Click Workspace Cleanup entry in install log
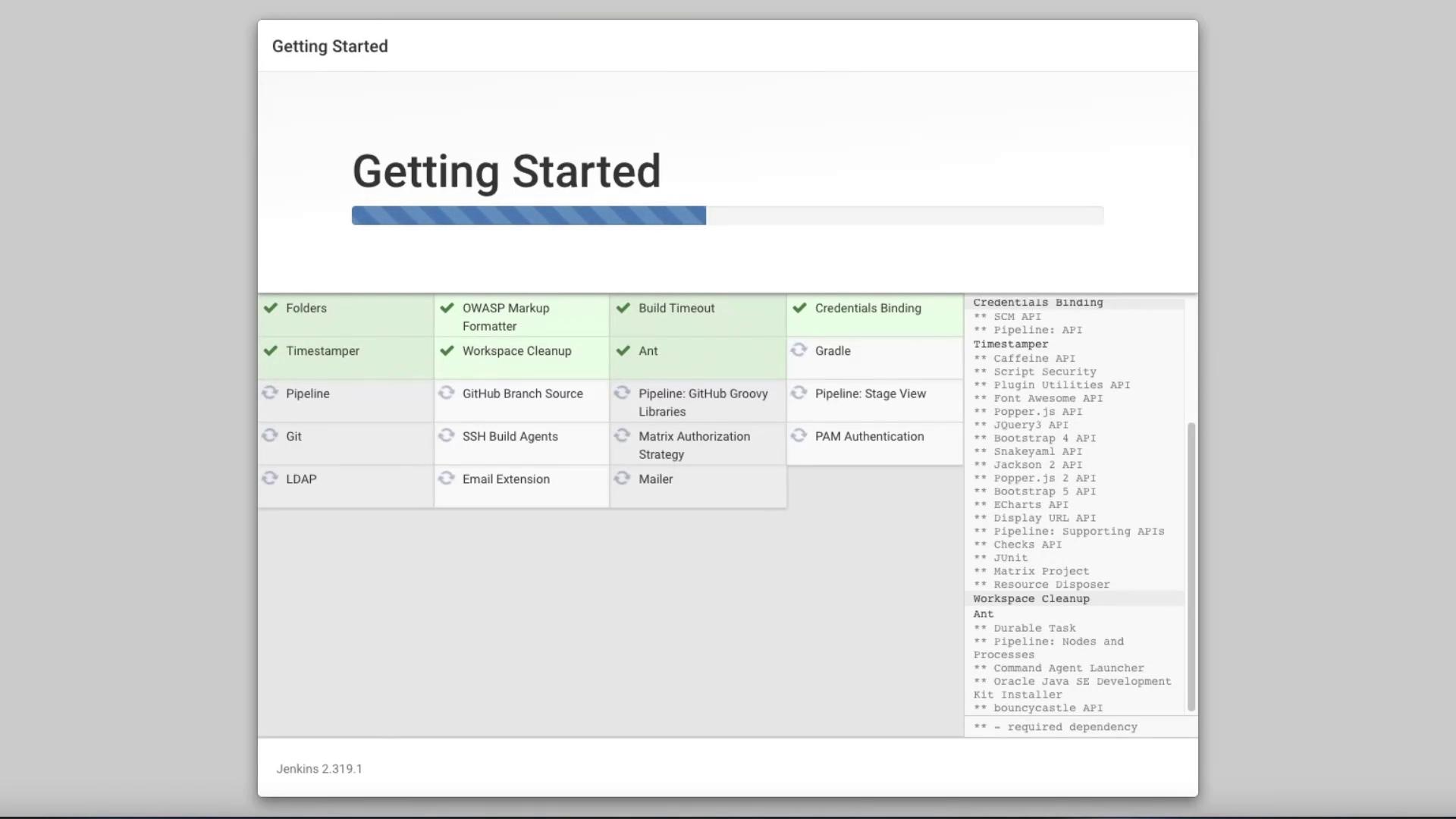This screenshot has height=819, width=1456. pos(1031,599)
